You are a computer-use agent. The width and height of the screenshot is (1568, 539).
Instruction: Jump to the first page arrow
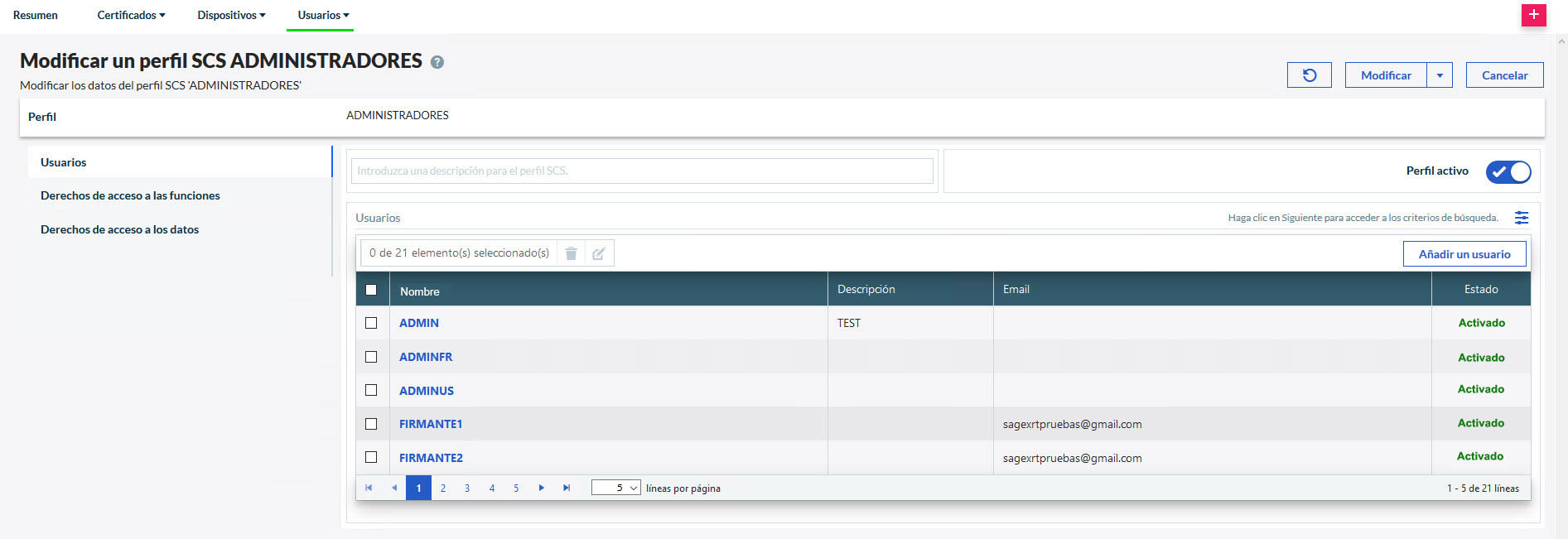(369, 488)
